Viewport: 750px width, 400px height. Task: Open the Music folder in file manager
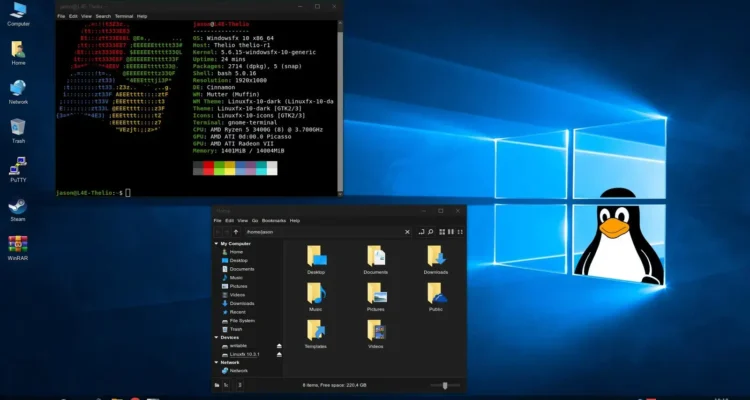click(x=316, y=295)
